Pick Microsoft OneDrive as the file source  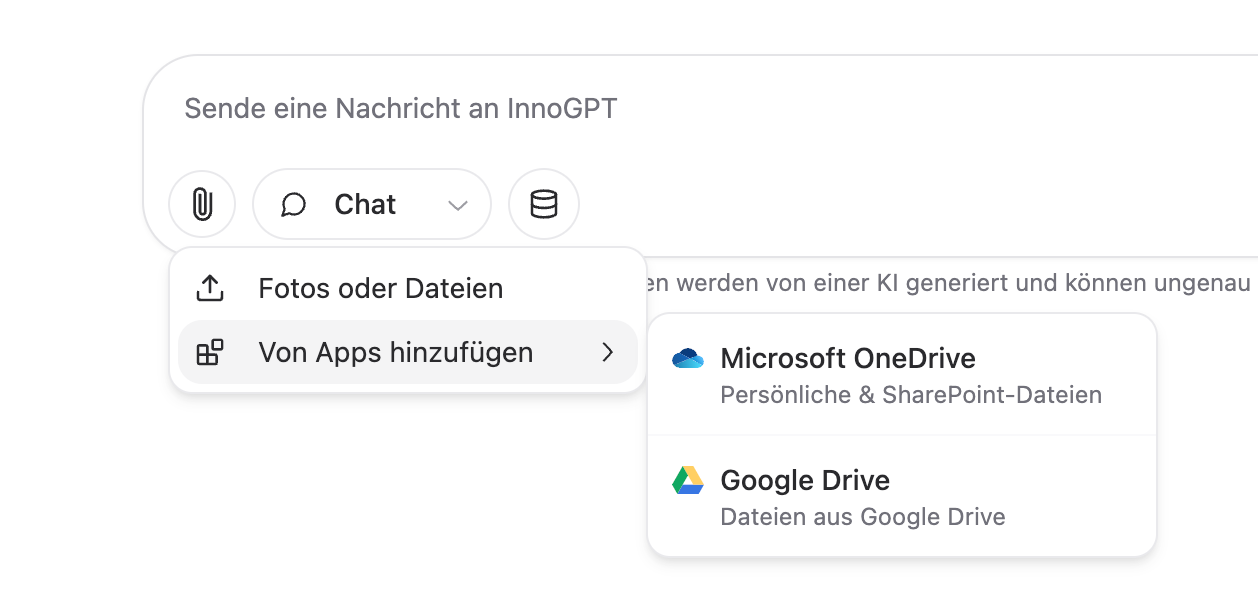902,375
